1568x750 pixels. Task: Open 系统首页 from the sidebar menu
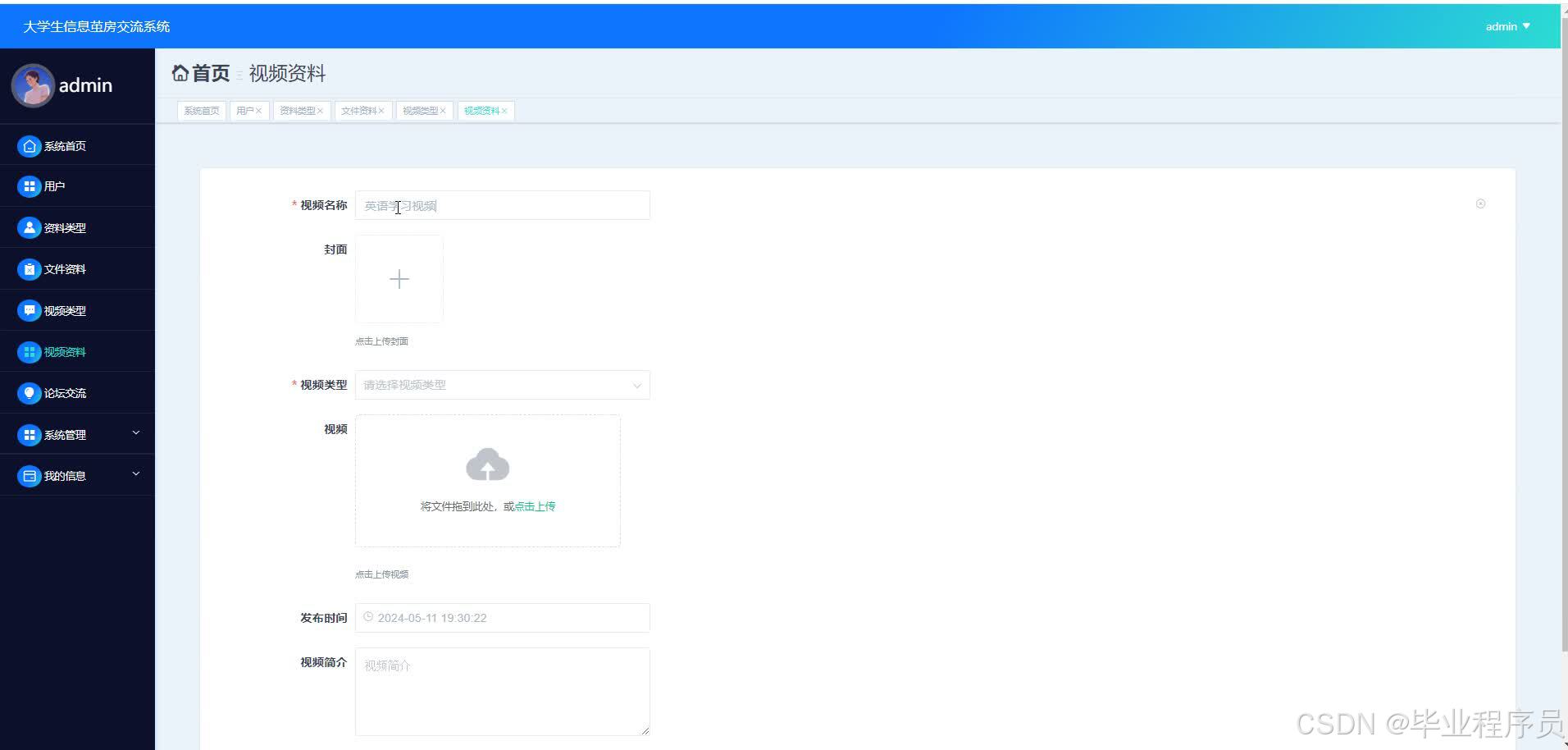[77, 146]
